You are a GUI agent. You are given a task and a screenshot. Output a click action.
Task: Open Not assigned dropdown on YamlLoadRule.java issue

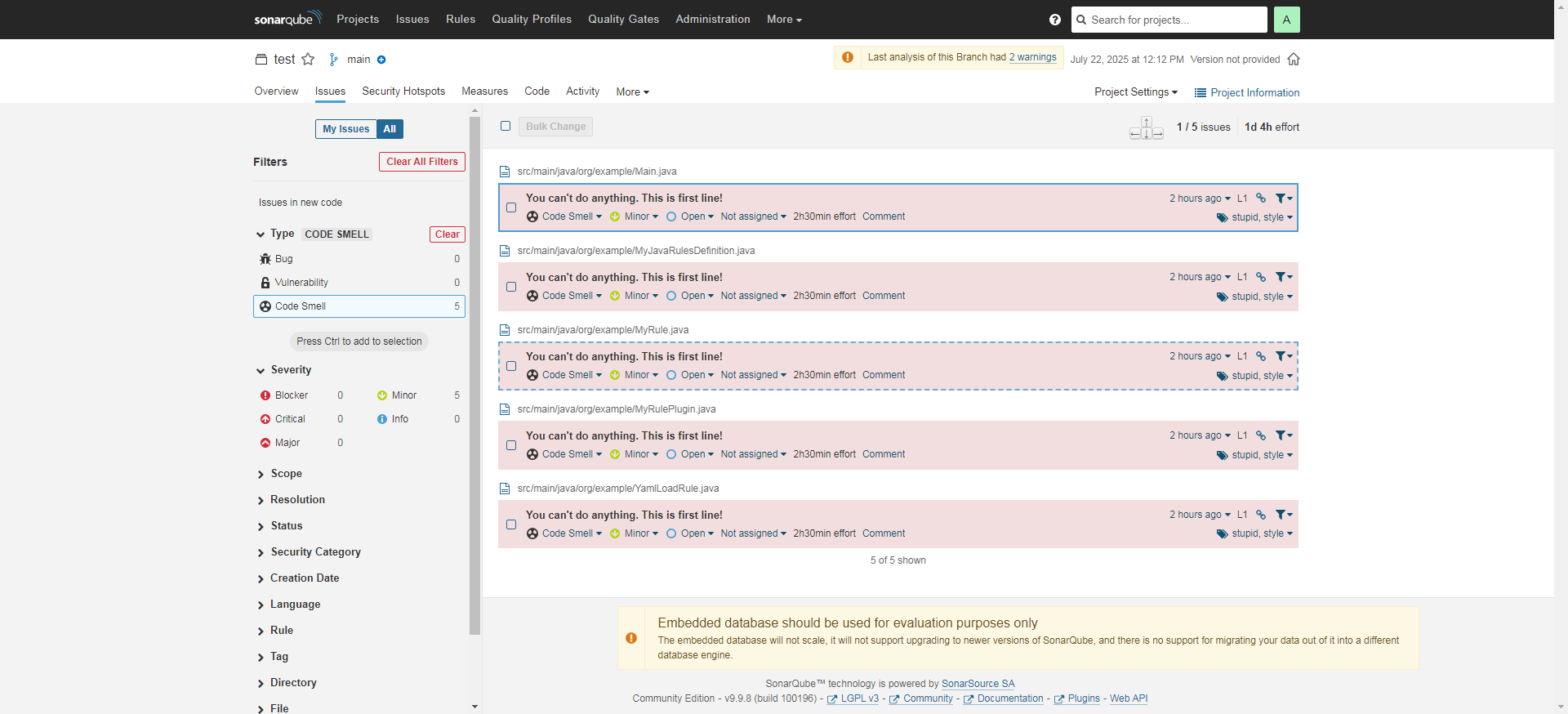[x=753, y=533]
